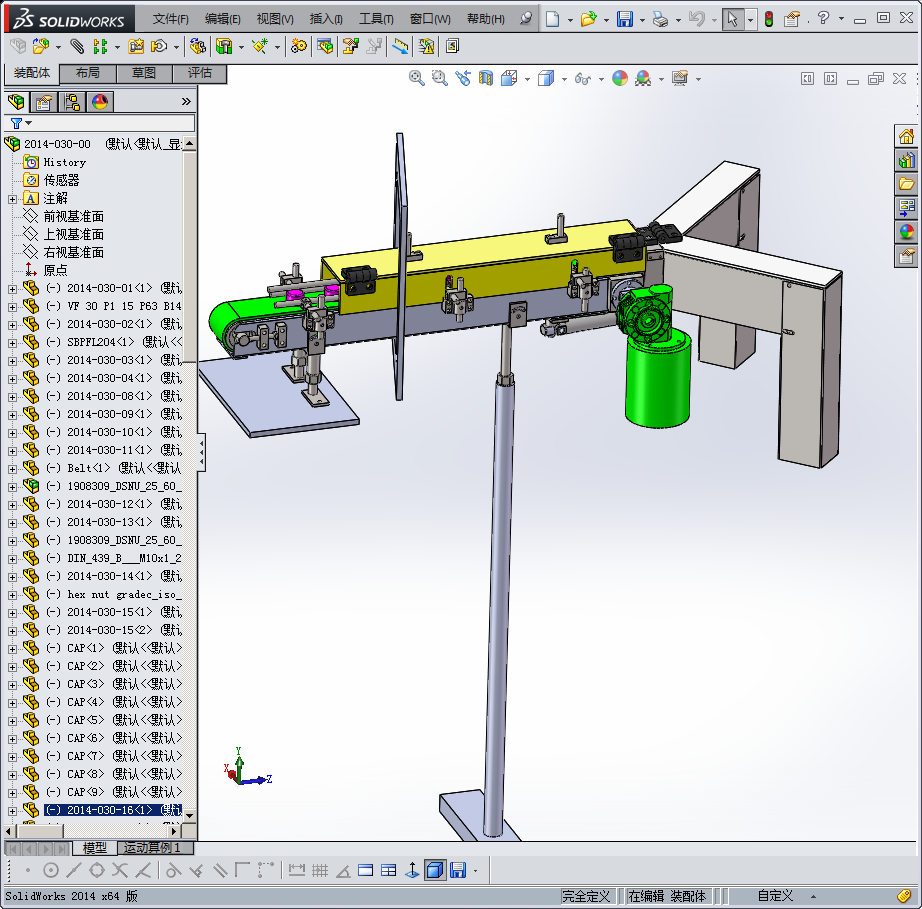922x909 pixels.
Task: Click the Open file folder icon
Action: [588, 19]
